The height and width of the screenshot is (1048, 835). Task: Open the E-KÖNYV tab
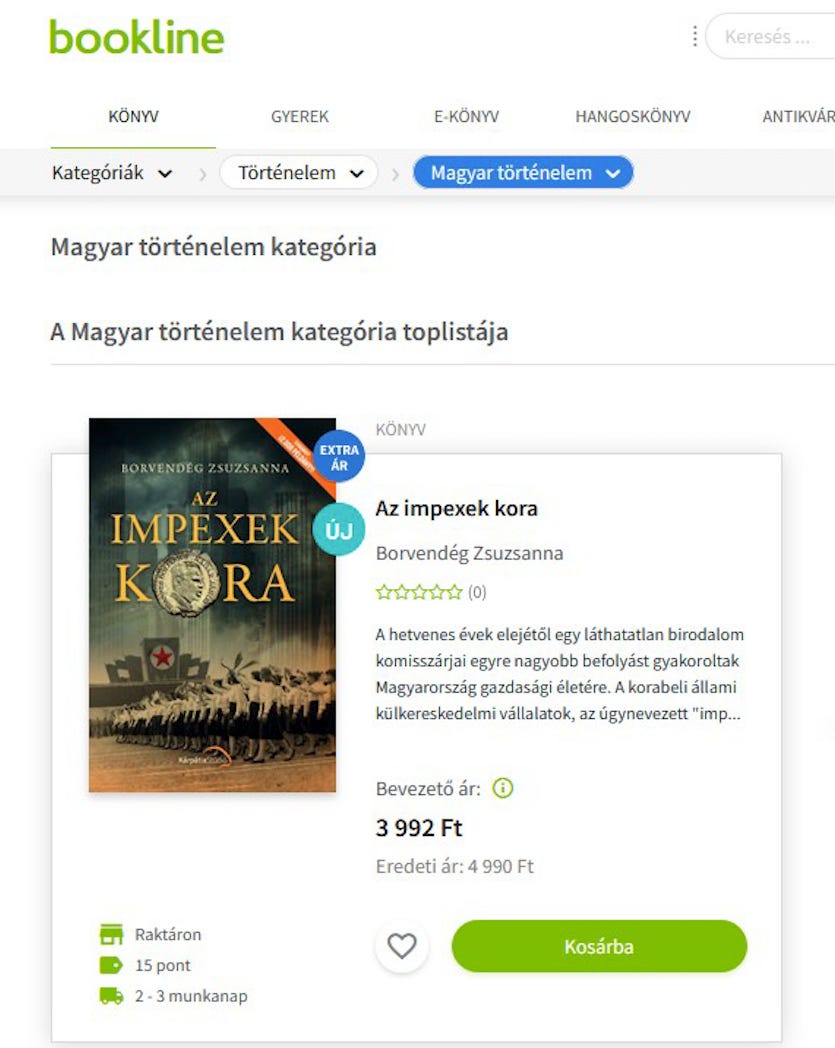(x=467, y=116)
